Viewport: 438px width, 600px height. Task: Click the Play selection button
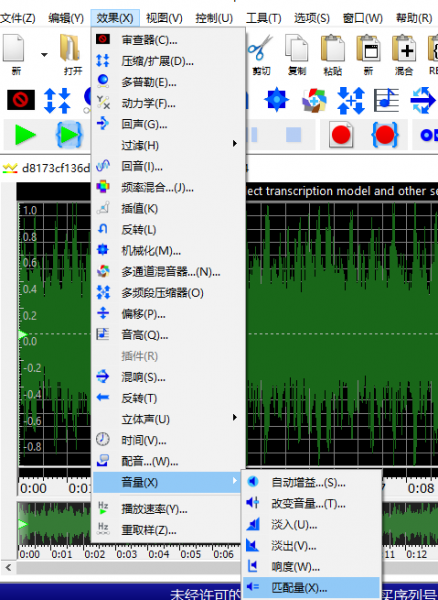(x=69, y=135)
